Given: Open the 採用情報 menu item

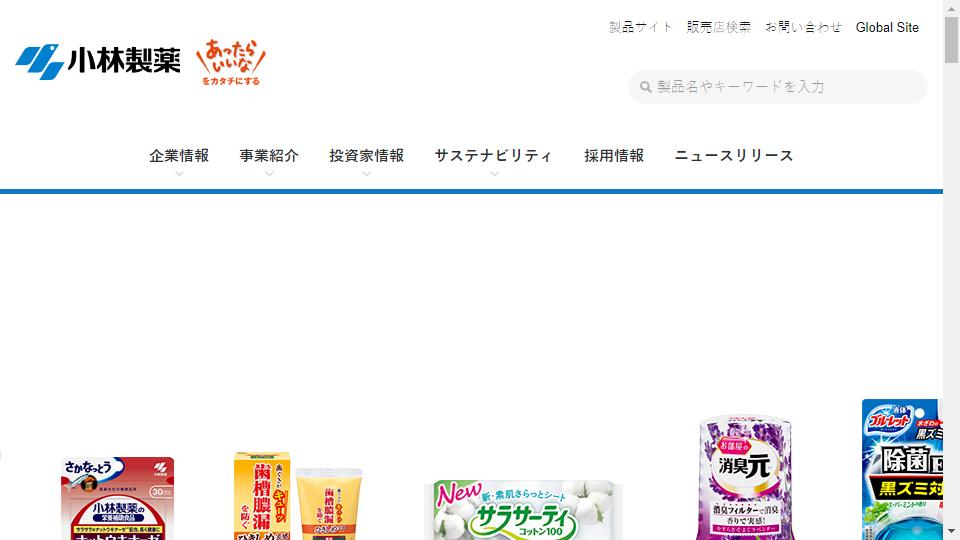Looking at the screenshot, I should tap(613, 156).
